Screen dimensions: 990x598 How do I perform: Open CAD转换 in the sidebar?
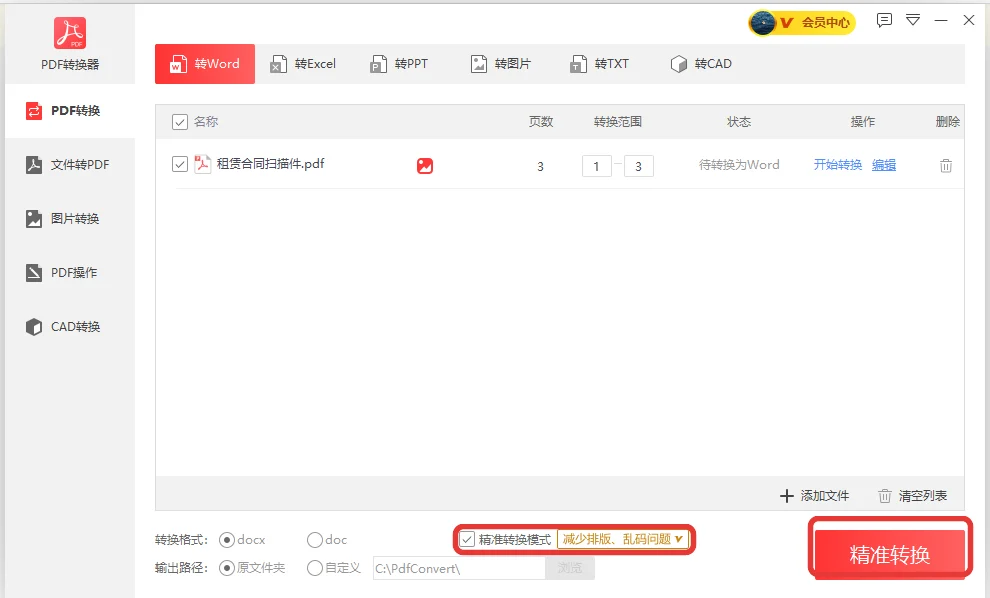tap(70, 326)
